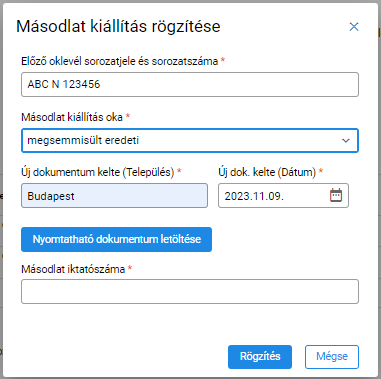Click the Előző oklevél sorozatjele és sorozatszáma label
Viewport: 381px width, 379px height.
click(120, 61)
